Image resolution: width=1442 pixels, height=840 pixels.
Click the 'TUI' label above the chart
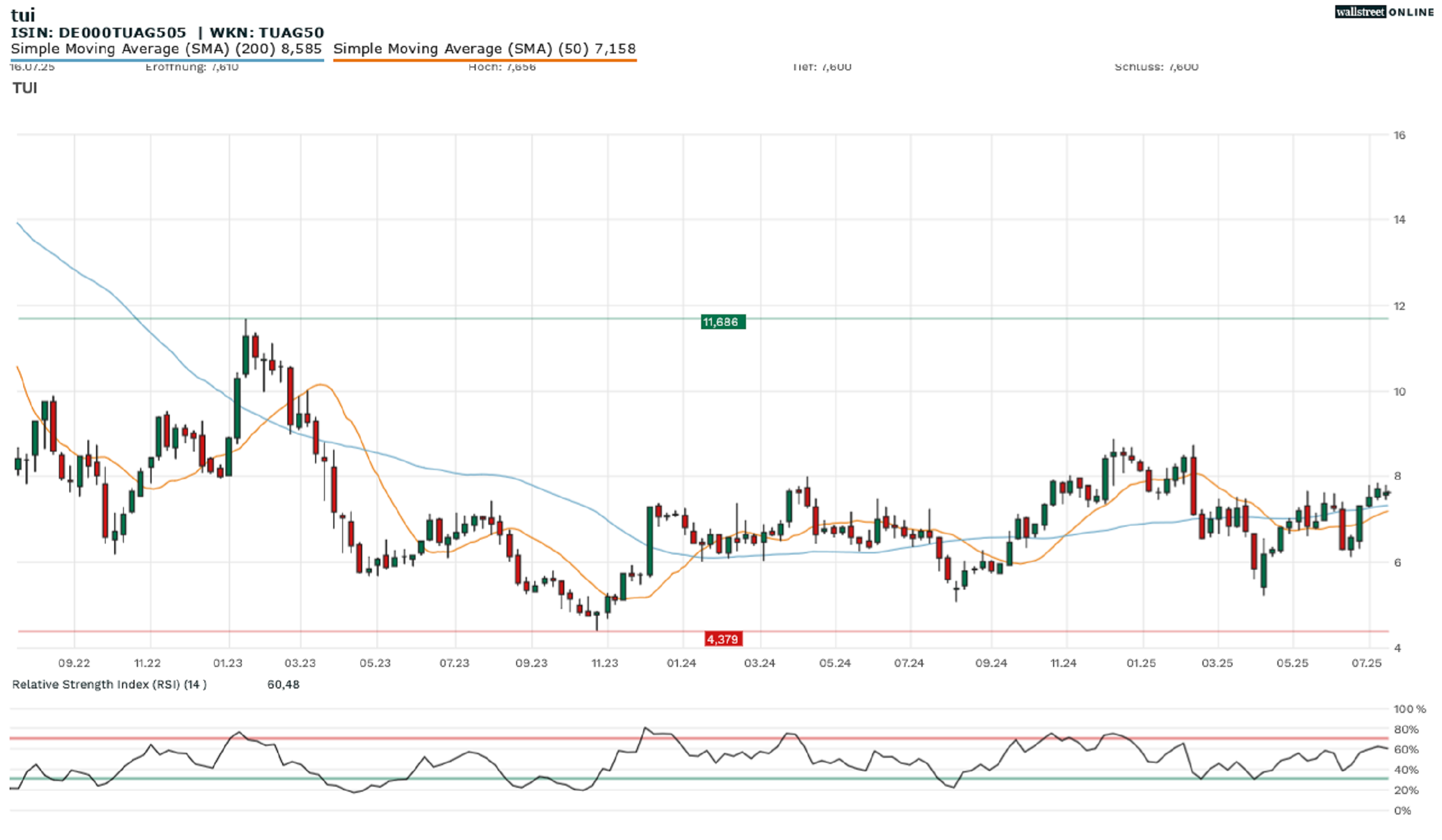[x=24, y=87]
